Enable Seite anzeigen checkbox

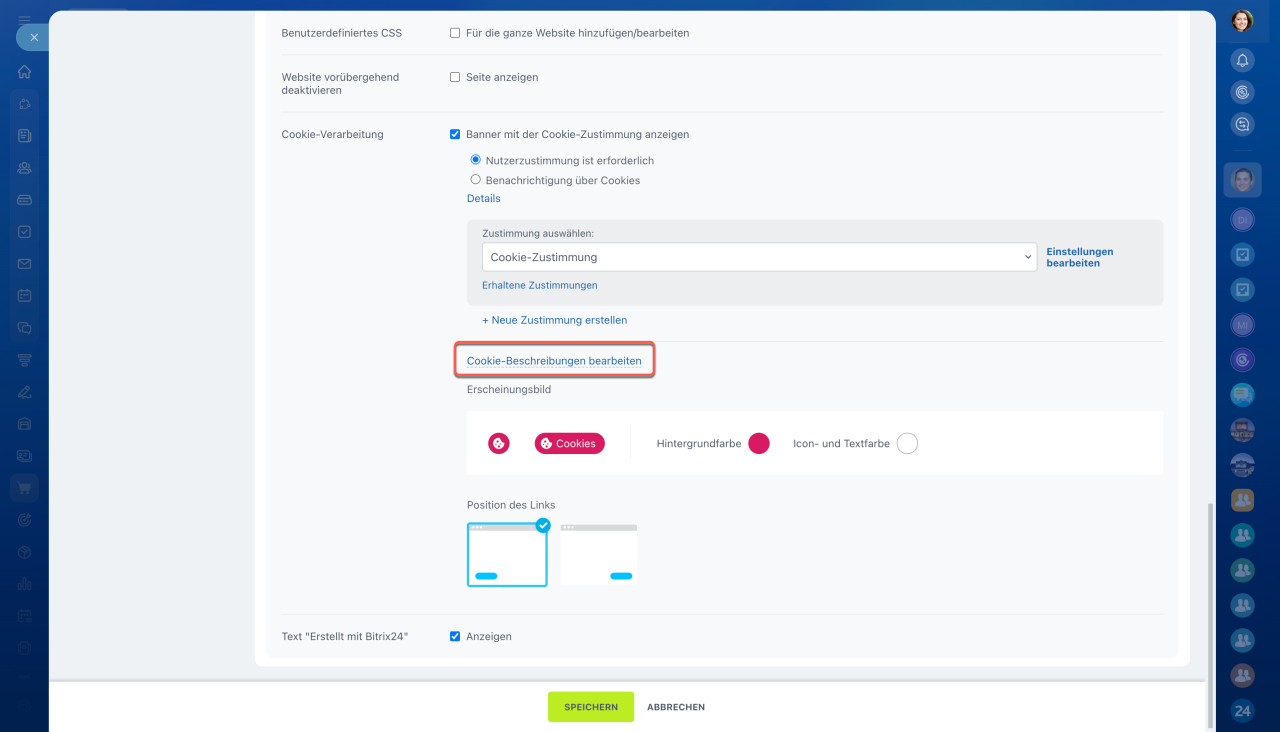[455, 77]
